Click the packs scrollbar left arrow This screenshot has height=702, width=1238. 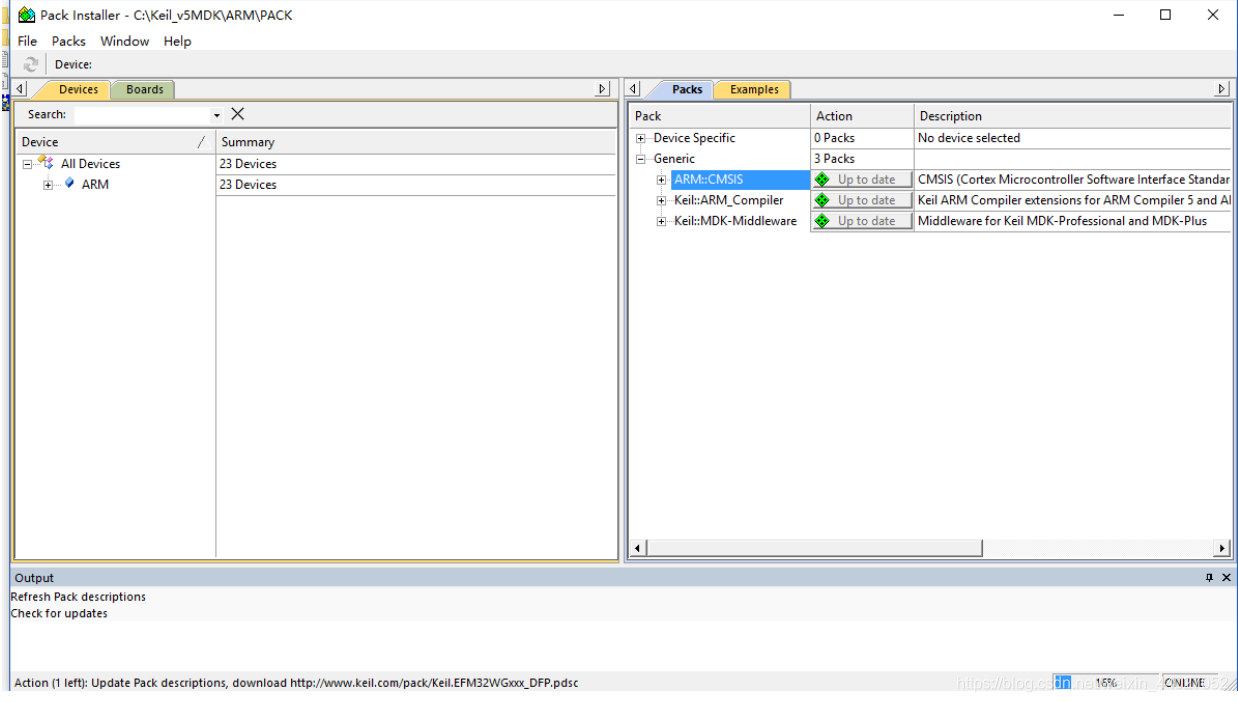point(638,548)
